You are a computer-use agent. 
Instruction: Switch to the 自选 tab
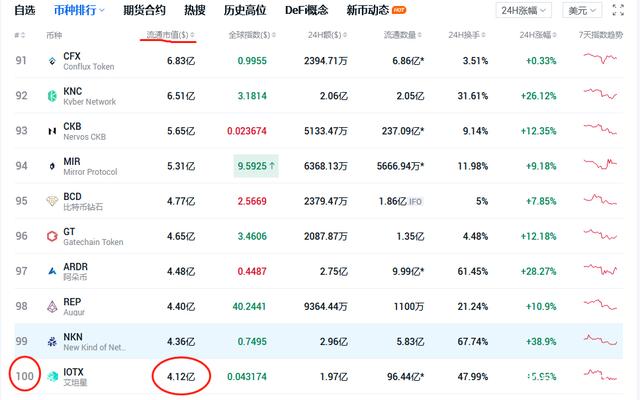[x=24, y=10]
